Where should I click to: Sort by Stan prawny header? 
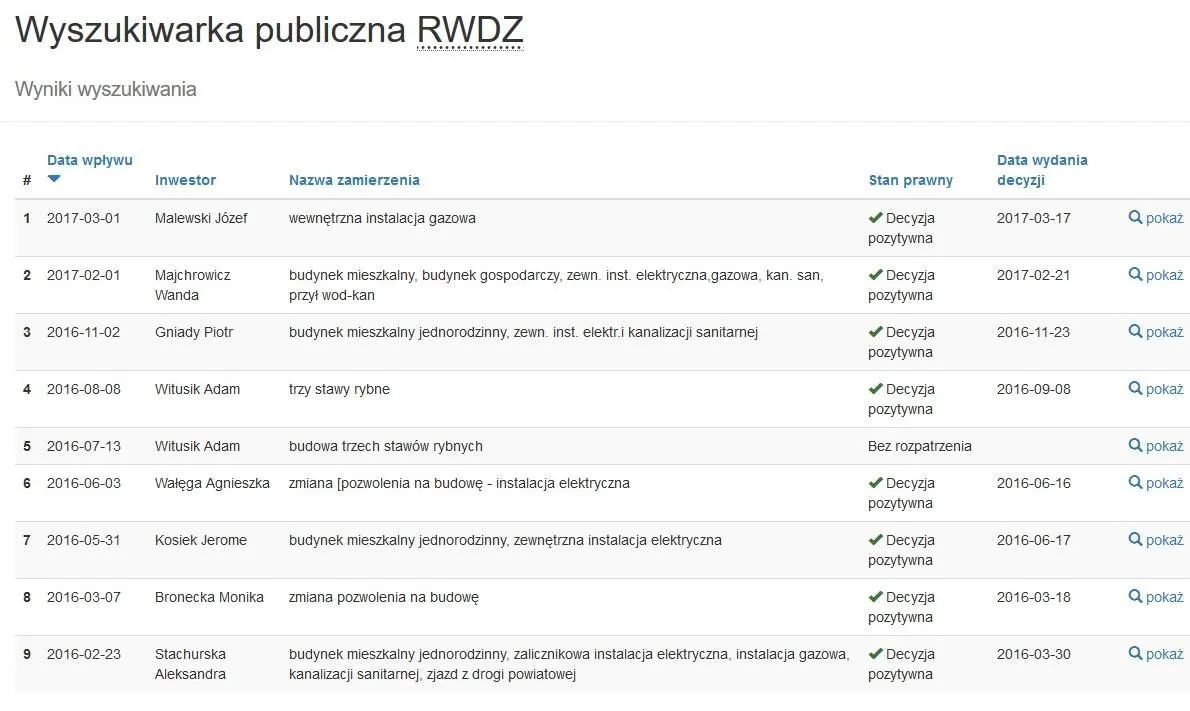(910, 180)
